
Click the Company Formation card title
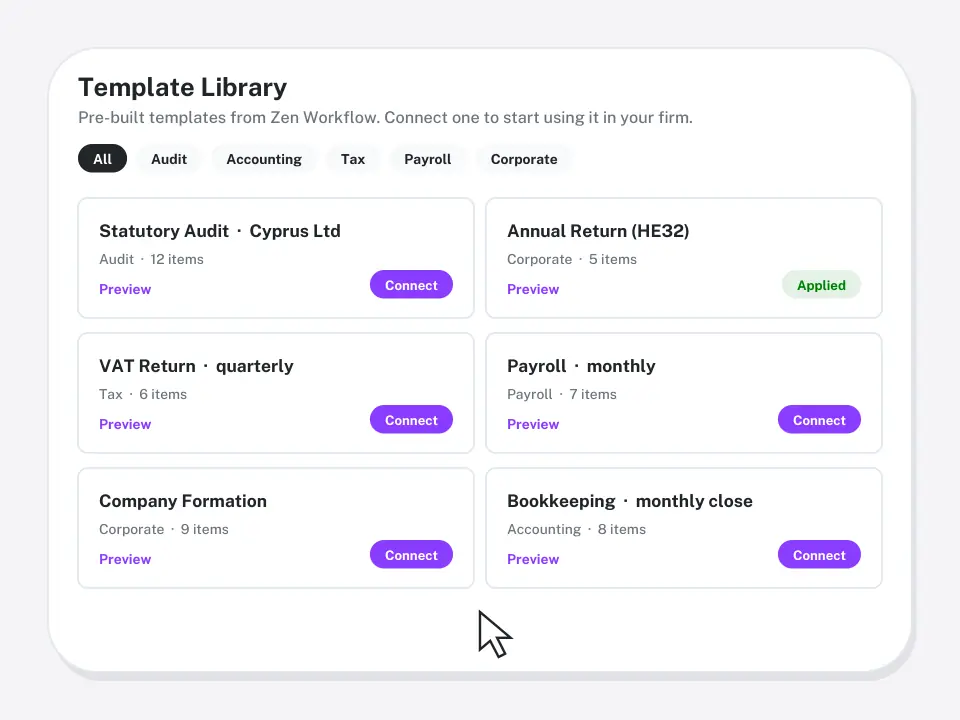point(183,501)
